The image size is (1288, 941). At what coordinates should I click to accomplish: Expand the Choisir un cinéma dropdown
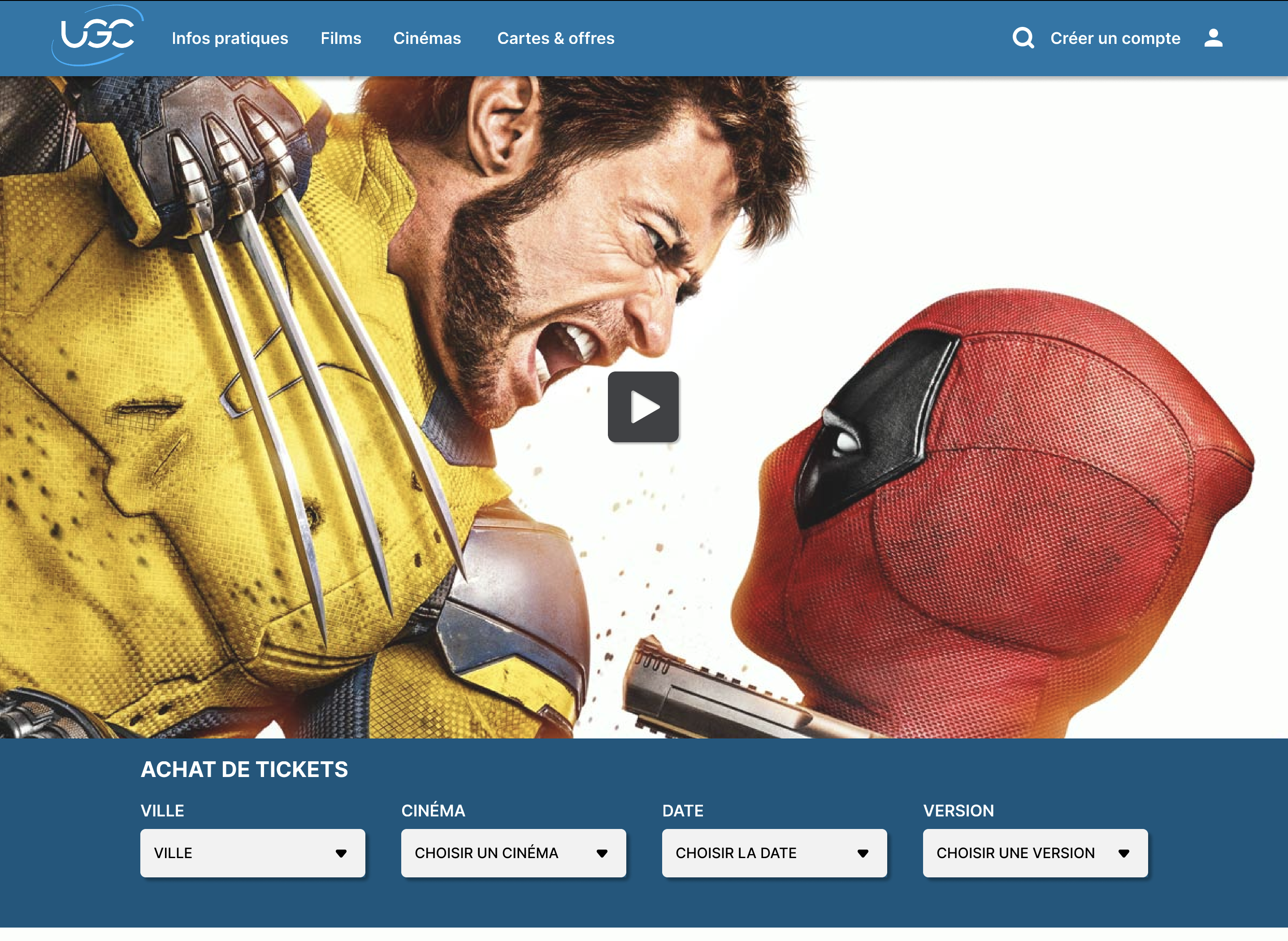[513, 853]
